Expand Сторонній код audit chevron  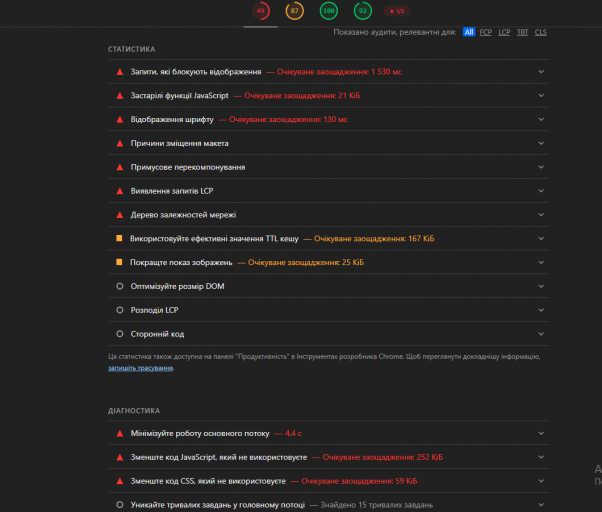pyautogui.click(x=541, y=334)
